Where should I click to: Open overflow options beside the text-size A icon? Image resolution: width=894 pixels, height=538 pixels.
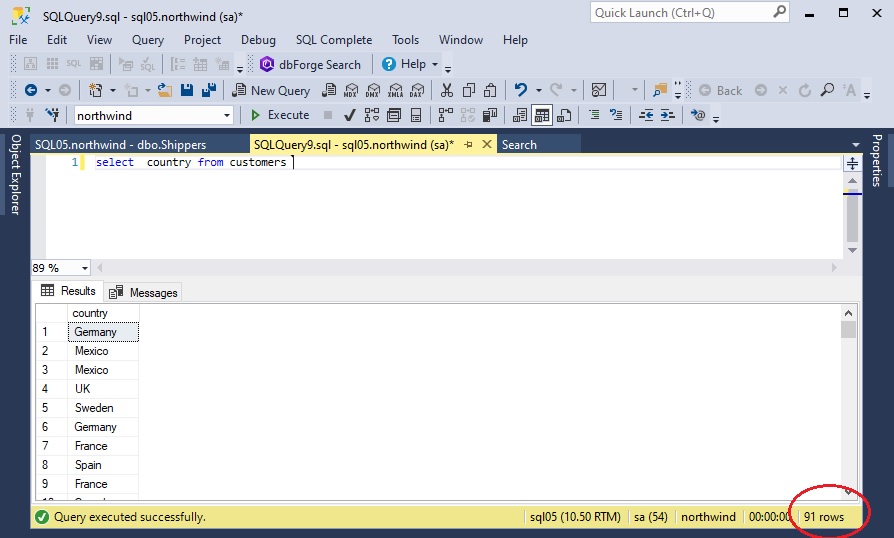[867, 94]
